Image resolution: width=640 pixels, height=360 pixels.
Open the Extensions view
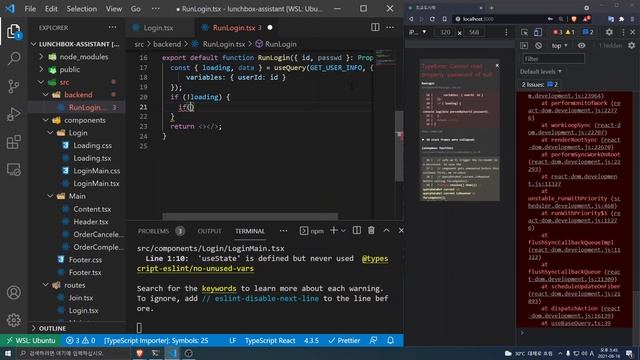point(13,142)
